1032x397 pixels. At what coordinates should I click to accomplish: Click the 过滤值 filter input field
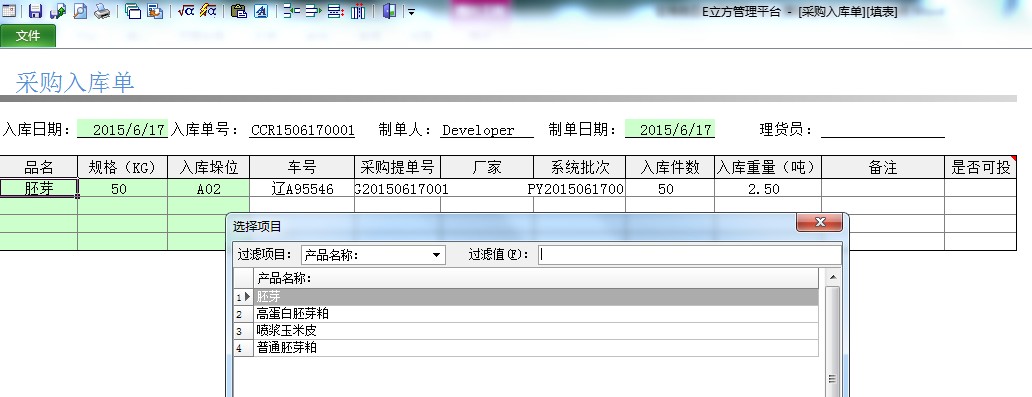[689, 255]
